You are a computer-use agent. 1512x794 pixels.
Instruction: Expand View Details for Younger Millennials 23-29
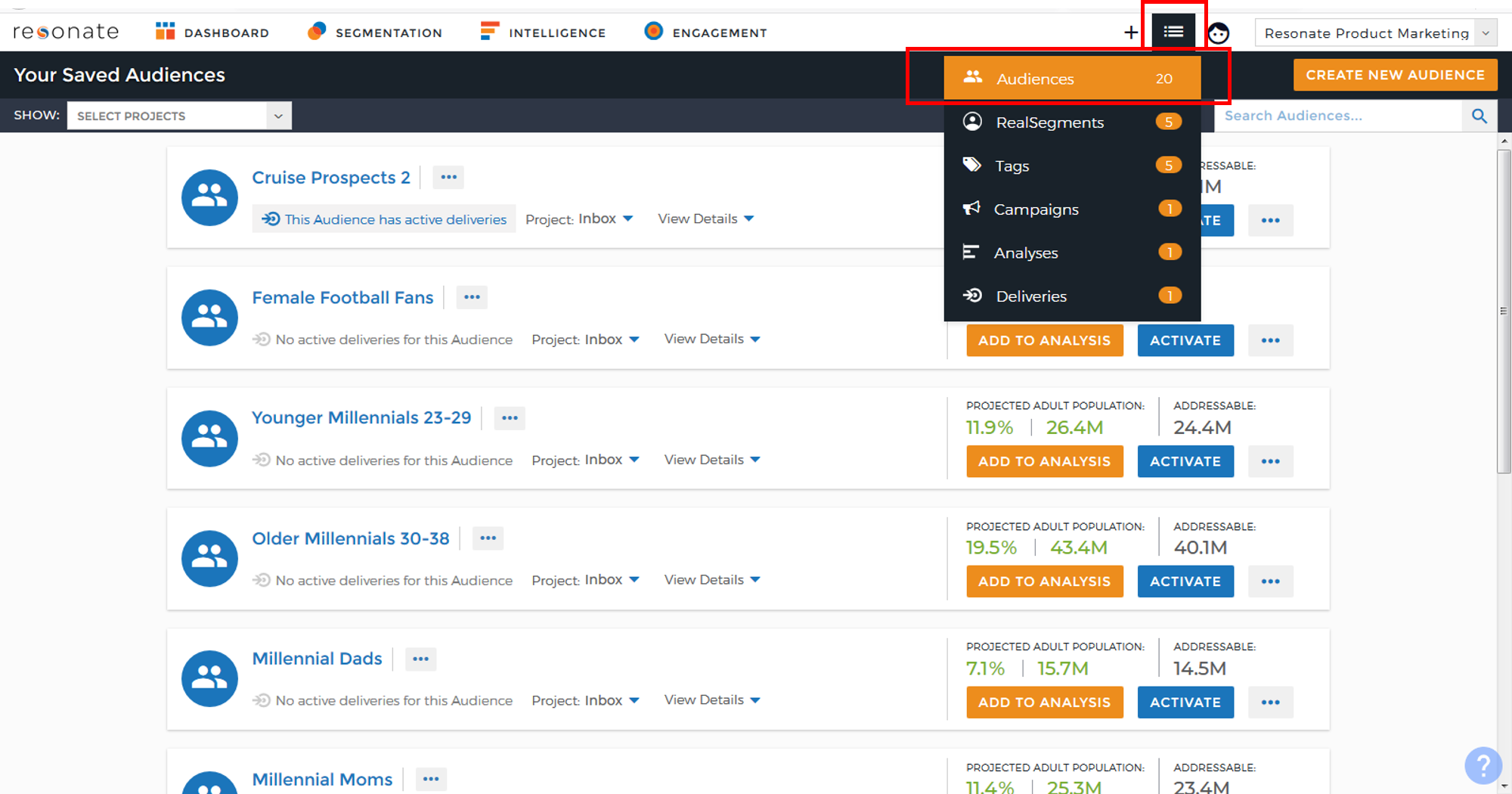coord(712,460)
